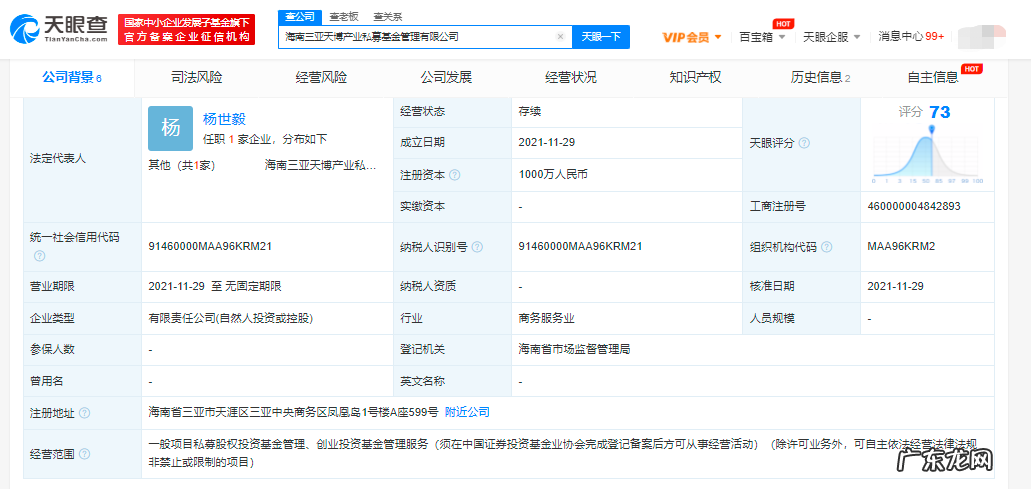
Task: Switch to the 查老板 search tab
Action: point(344,16)
